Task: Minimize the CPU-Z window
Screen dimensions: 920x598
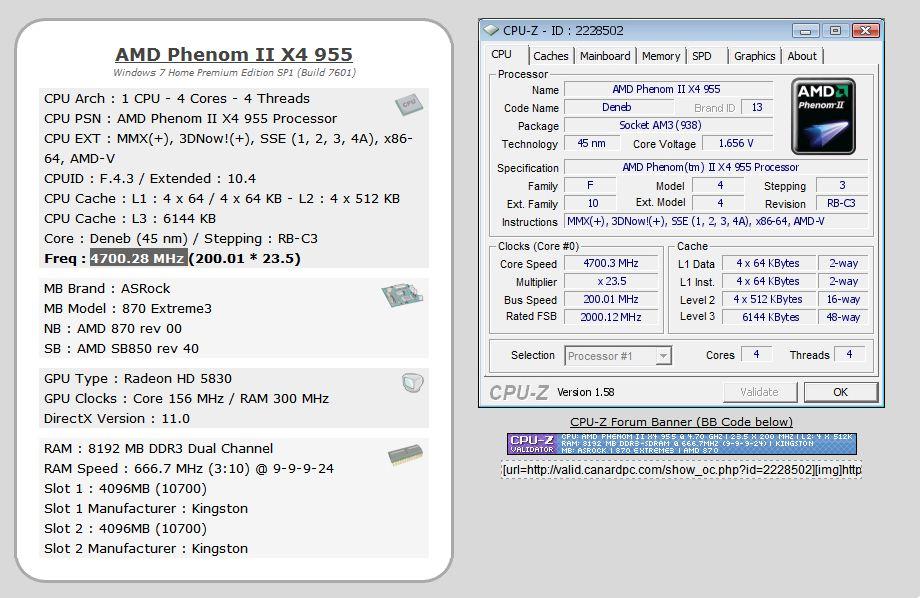Action: pyautogui.click(x=806, y=31)
